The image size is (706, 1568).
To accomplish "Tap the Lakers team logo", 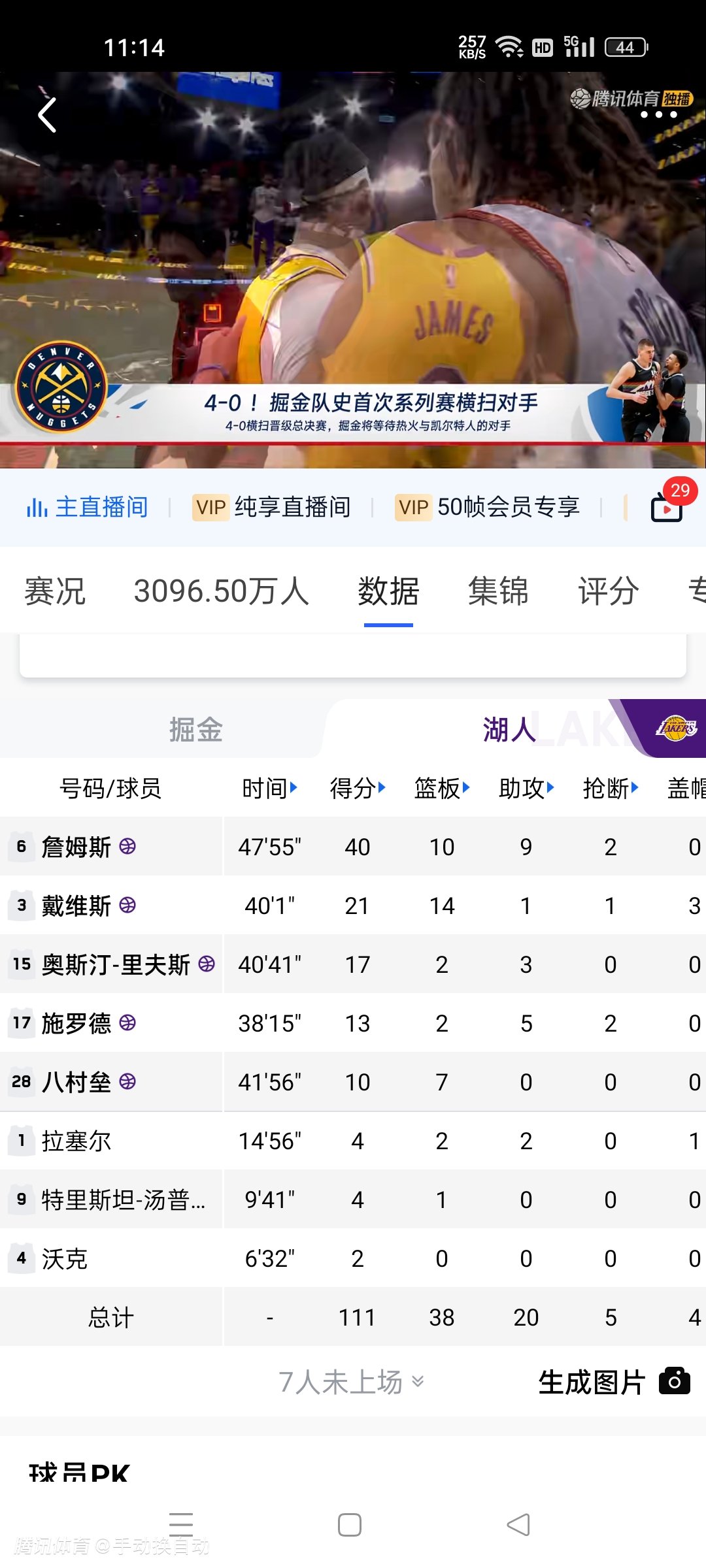I will click(x=677, y=728).
